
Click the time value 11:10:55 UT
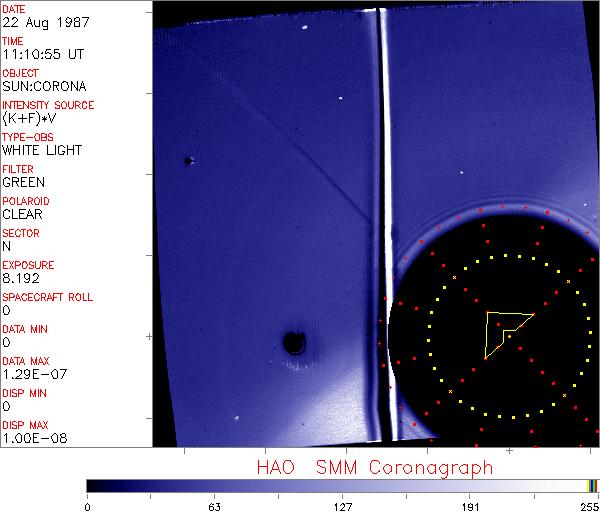[42, 54]
